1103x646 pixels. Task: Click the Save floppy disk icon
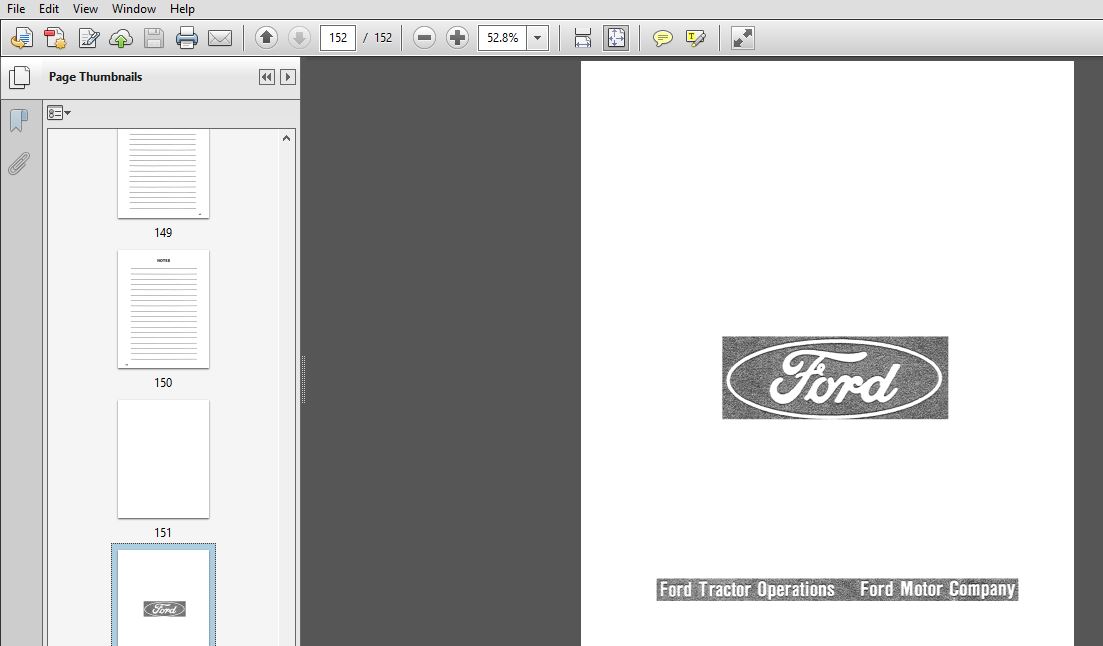pos(154,38)
